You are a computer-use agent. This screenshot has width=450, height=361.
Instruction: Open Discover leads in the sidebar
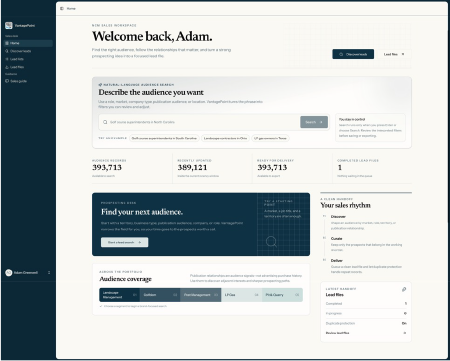click(28, 51)
